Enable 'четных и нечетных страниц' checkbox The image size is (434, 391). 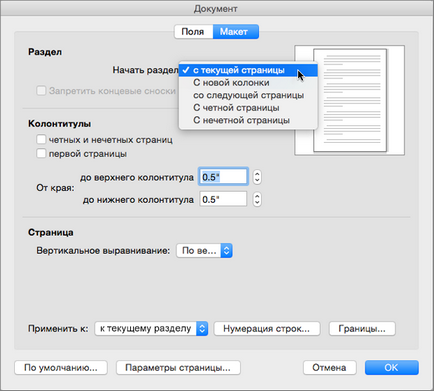tap(41, 139)
